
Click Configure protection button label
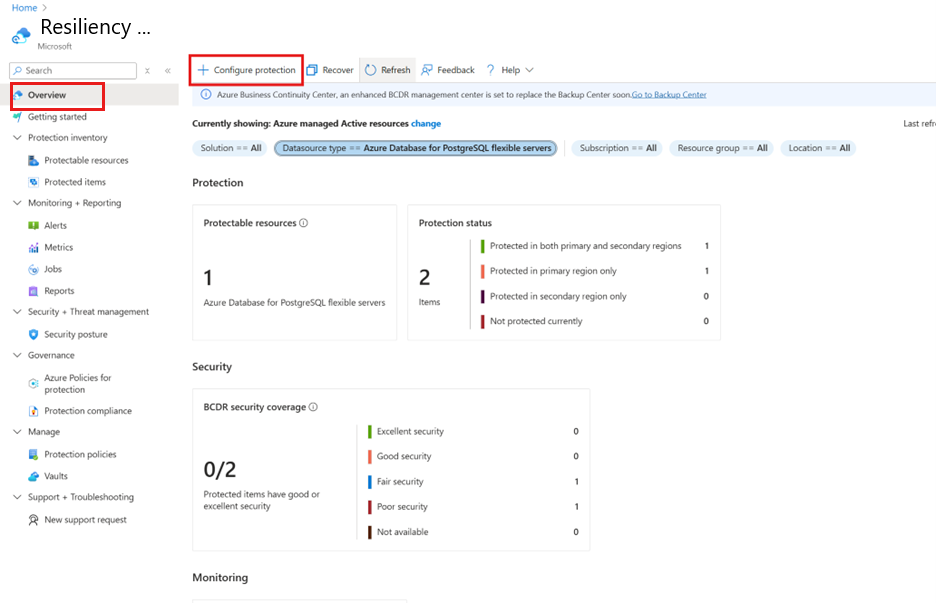tap(254, 70)
